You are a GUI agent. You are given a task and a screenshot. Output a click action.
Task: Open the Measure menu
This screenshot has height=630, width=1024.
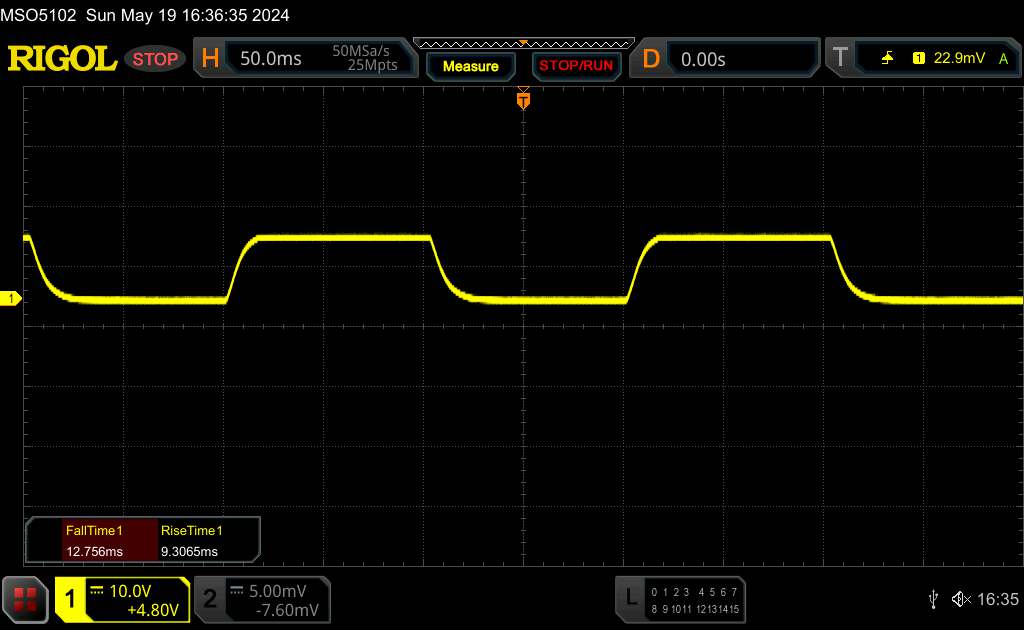click(471, 66)
